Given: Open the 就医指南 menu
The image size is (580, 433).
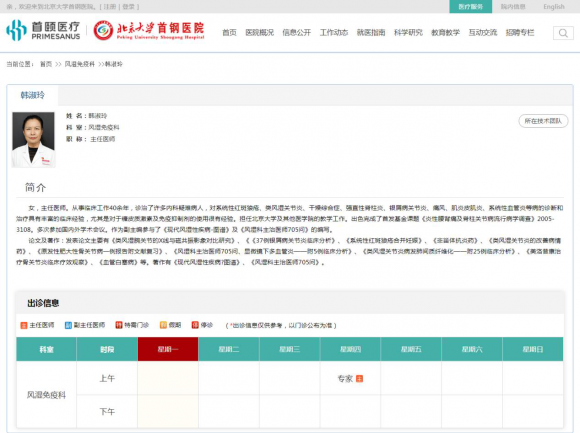Looking at the screenshot, I should coord(371,33).
